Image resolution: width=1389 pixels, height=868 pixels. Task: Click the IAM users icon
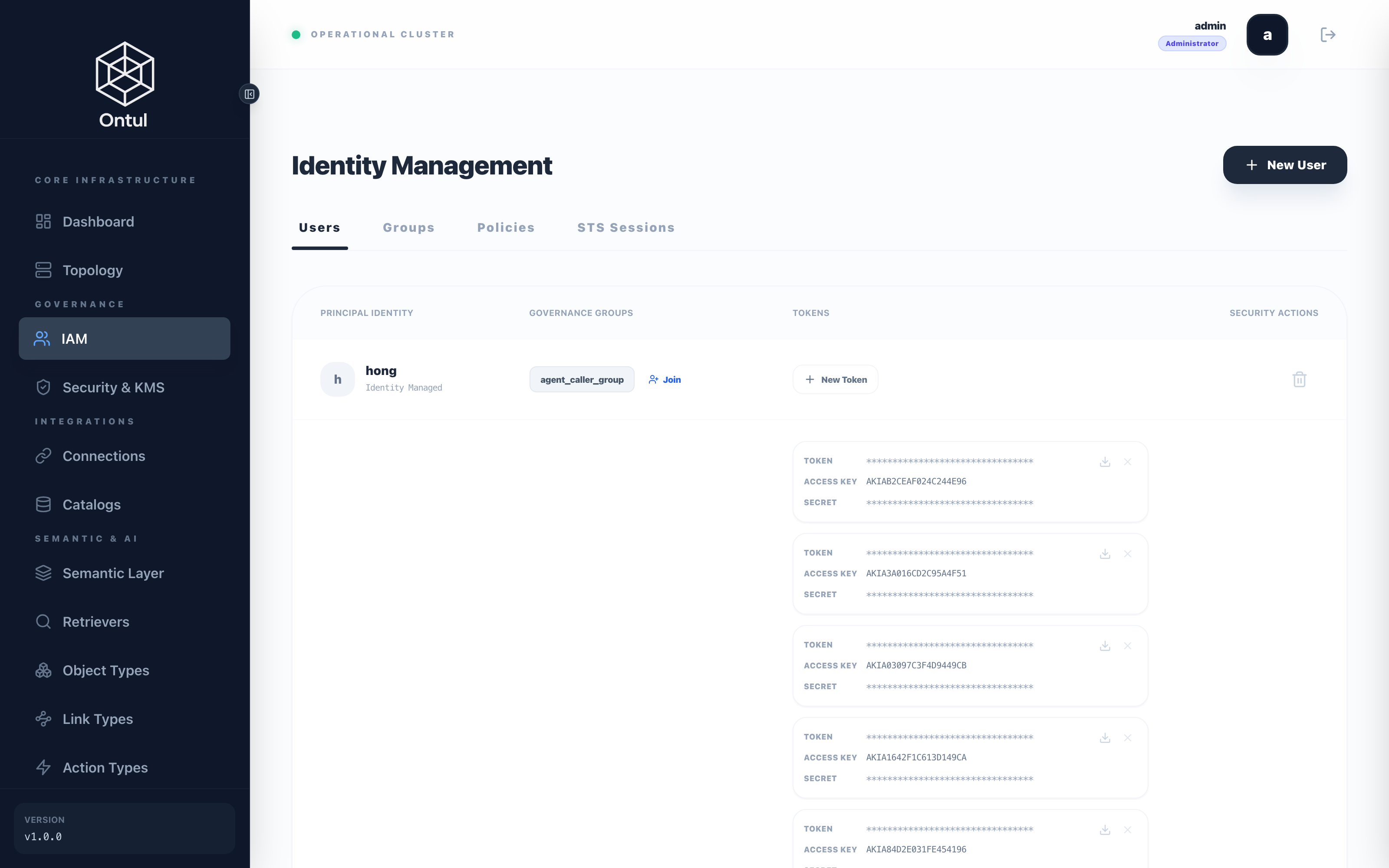[42, 339]
